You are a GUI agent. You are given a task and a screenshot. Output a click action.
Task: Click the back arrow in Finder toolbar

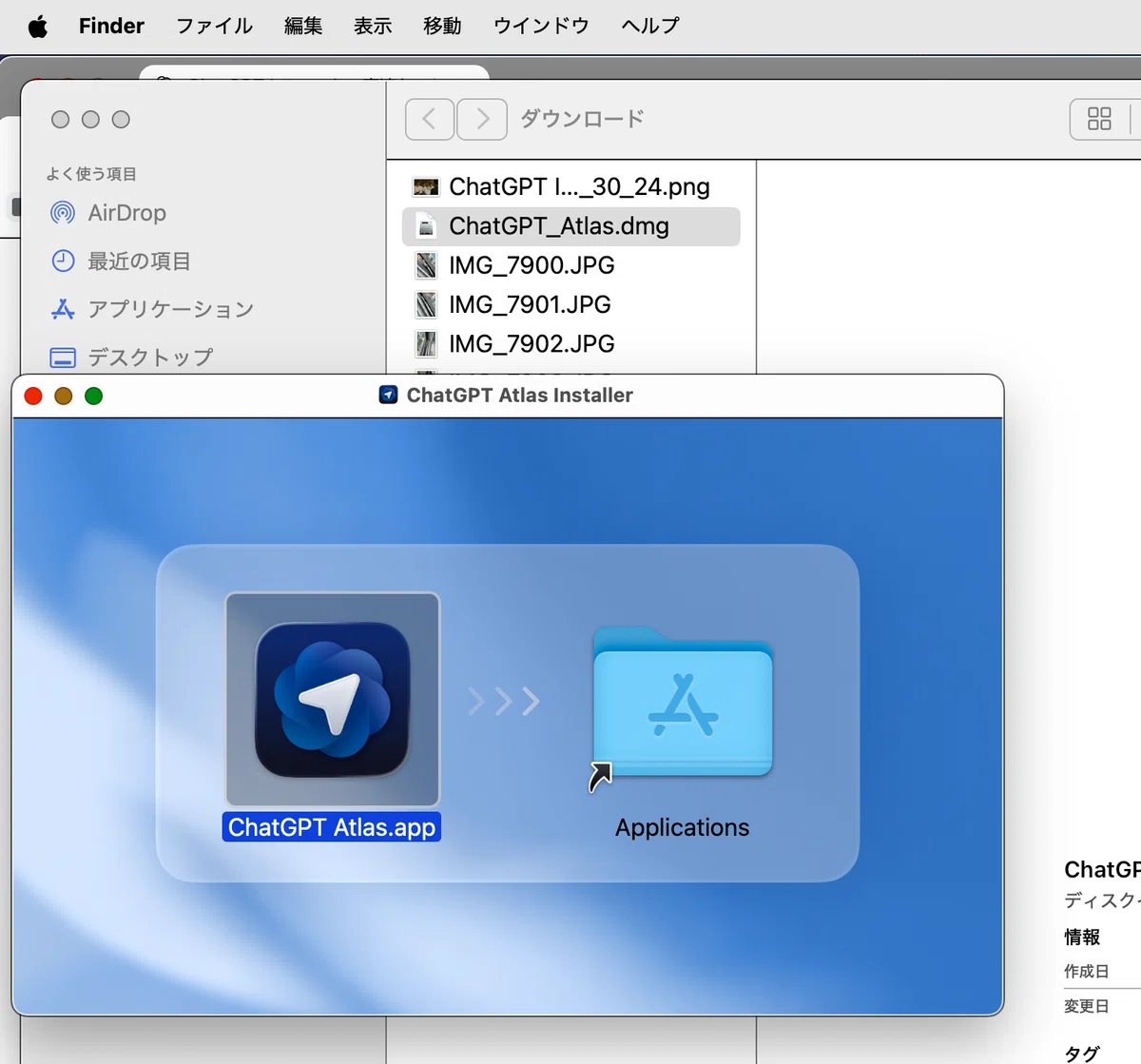(430, 119)
